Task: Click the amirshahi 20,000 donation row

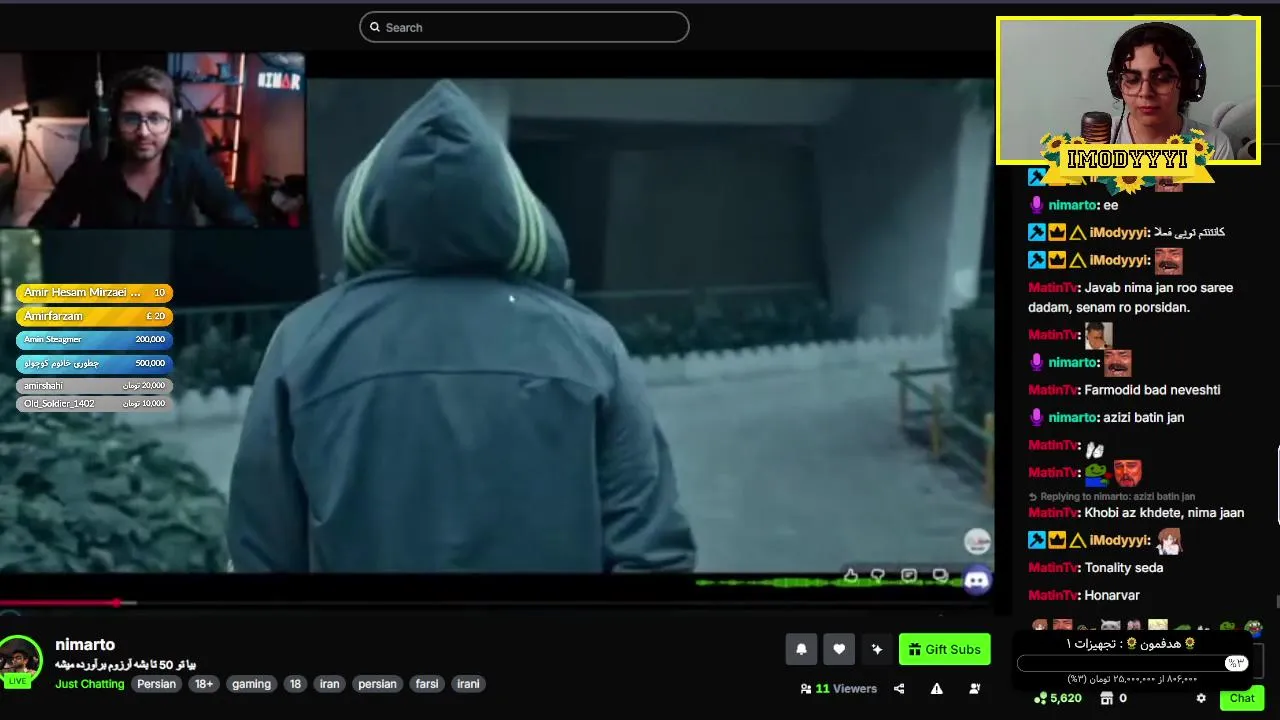Action: click(x=94, y=386)
